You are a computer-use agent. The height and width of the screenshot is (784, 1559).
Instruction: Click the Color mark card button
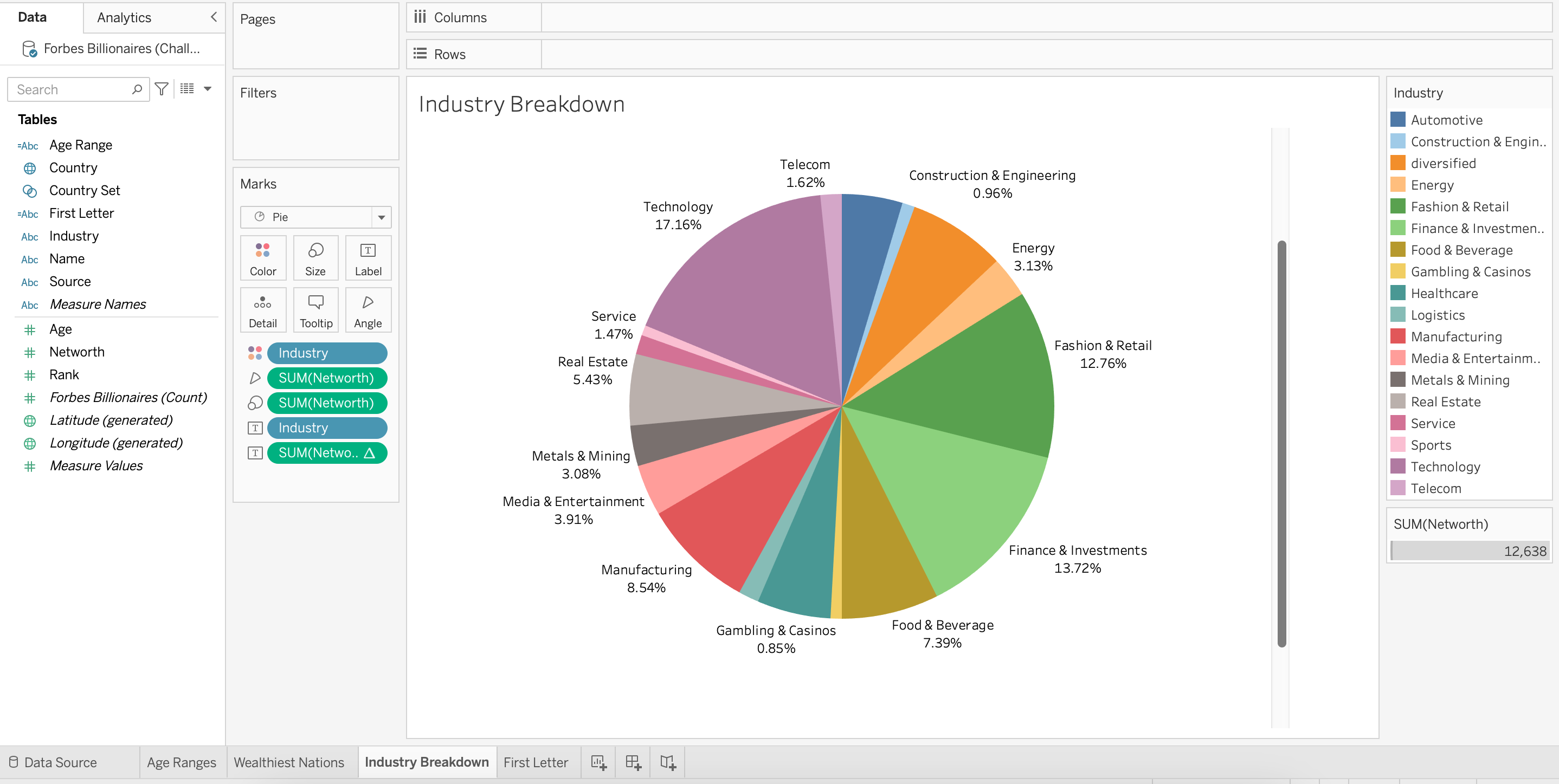click(x=263, y=258)
